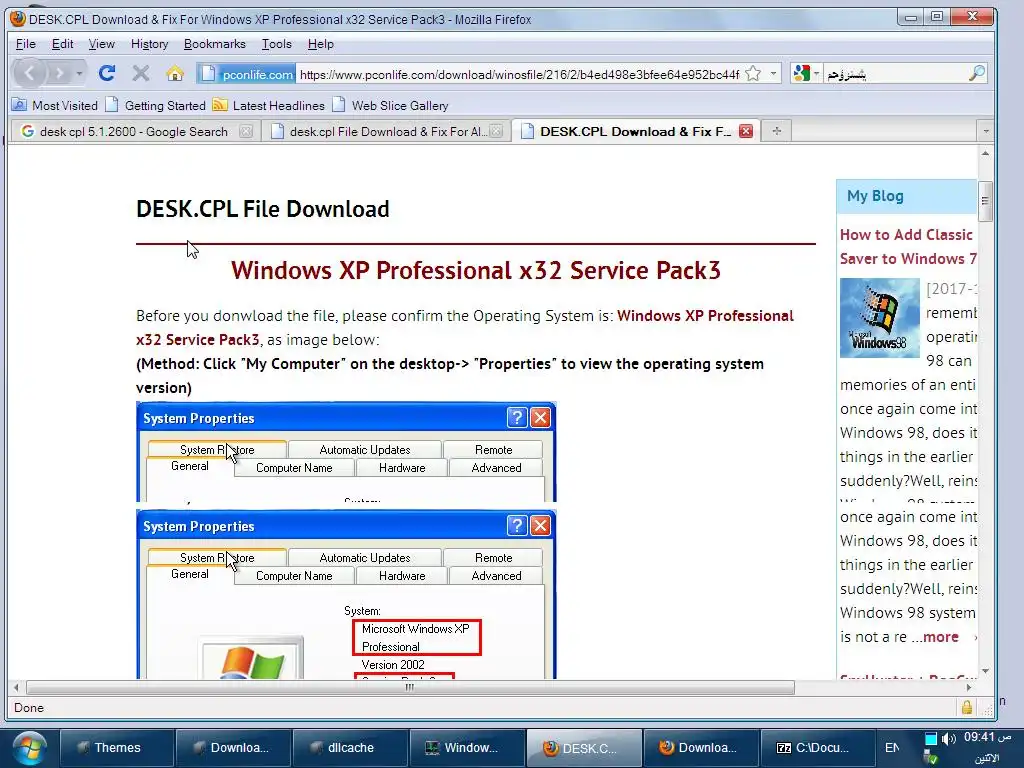
Task: Click the address bar URL field
Action: pos(519,74)
